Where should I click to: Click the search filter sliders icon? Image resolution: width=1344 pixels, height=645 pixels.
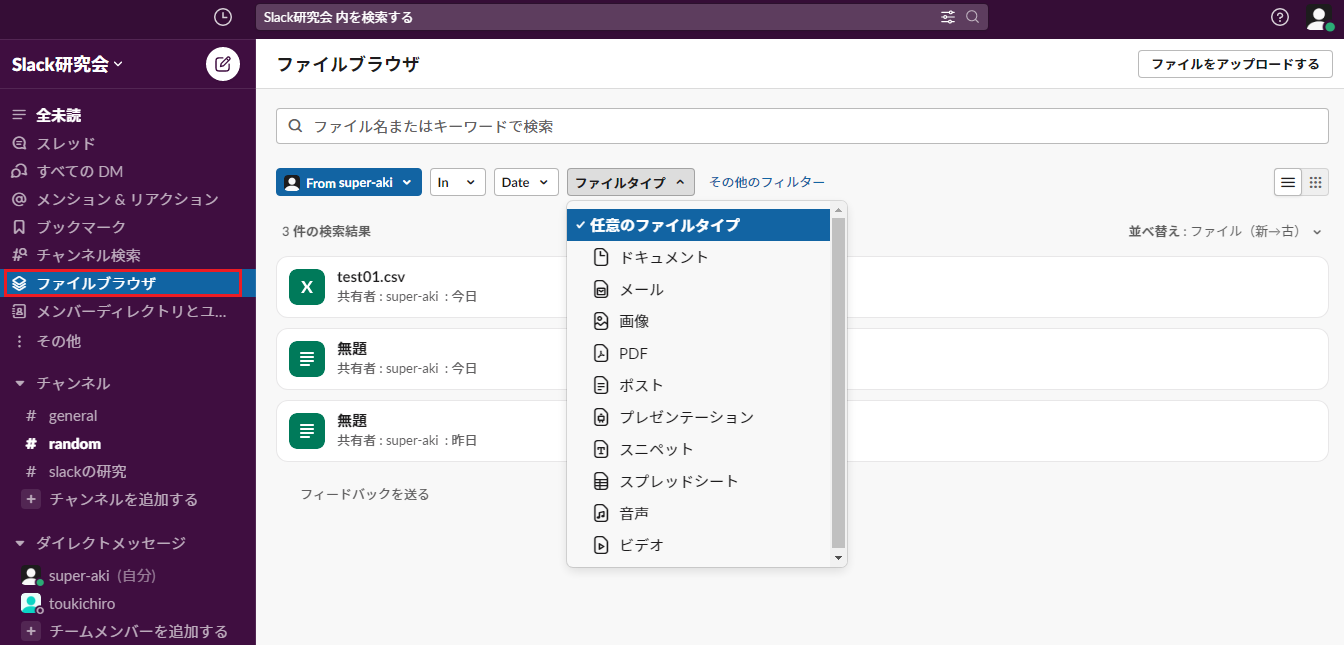tap(948, 17)
